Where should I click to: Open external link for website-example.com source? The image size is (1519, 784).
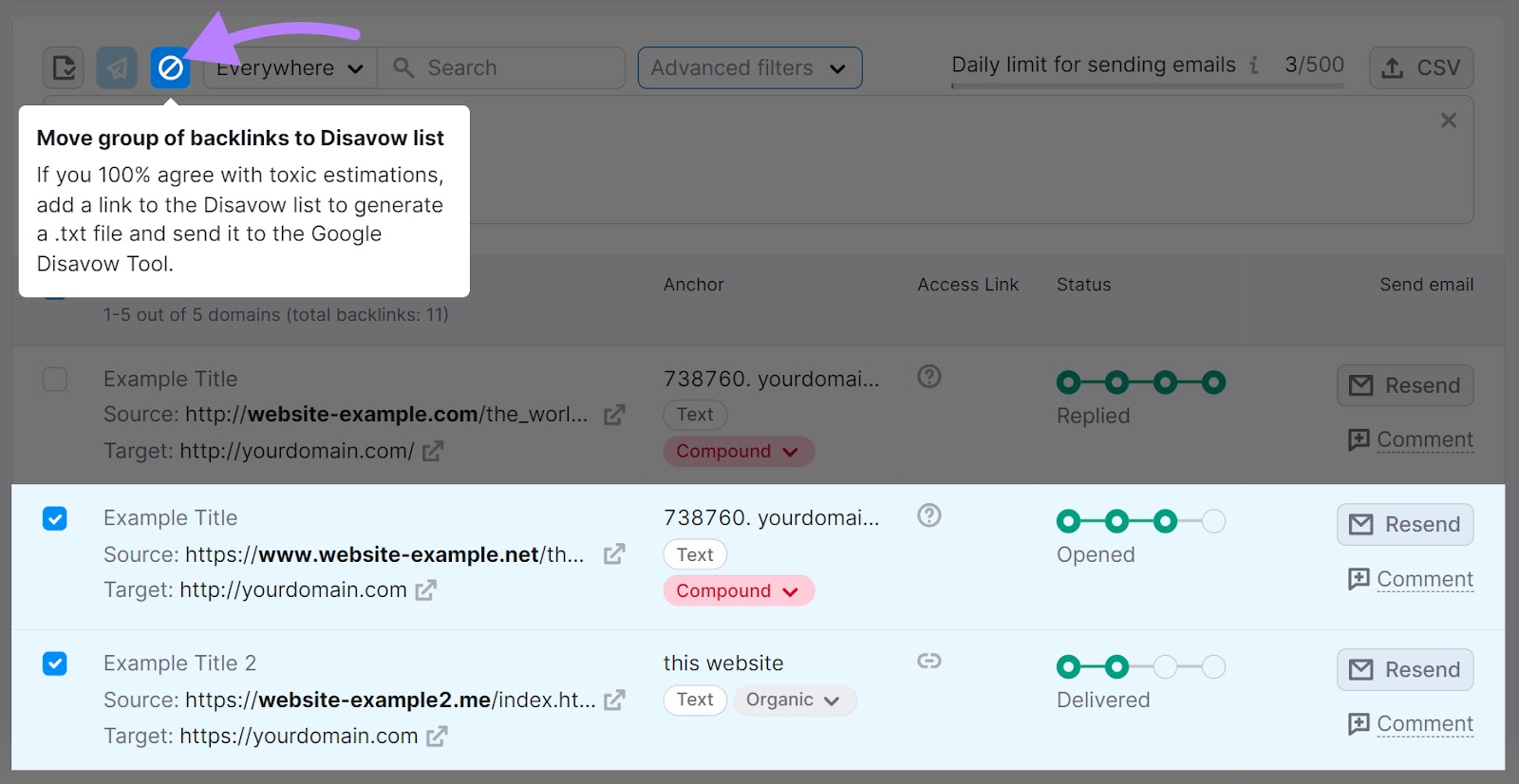[614, 415]
